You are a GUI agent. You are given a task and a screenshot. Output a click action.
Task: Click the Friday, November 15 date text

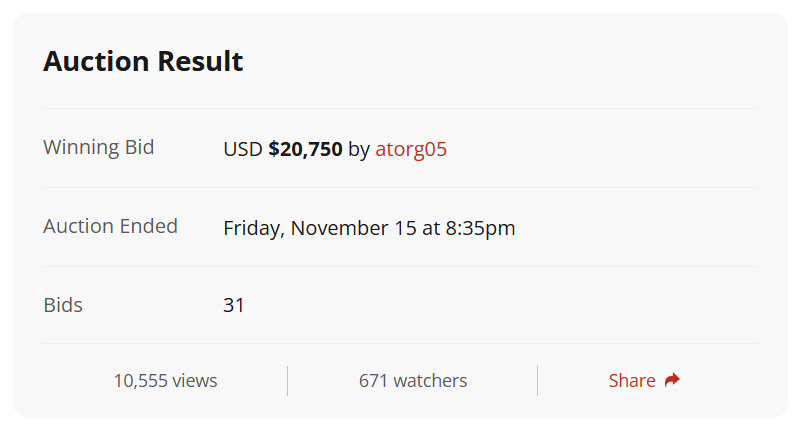click(x=320, y=228)
